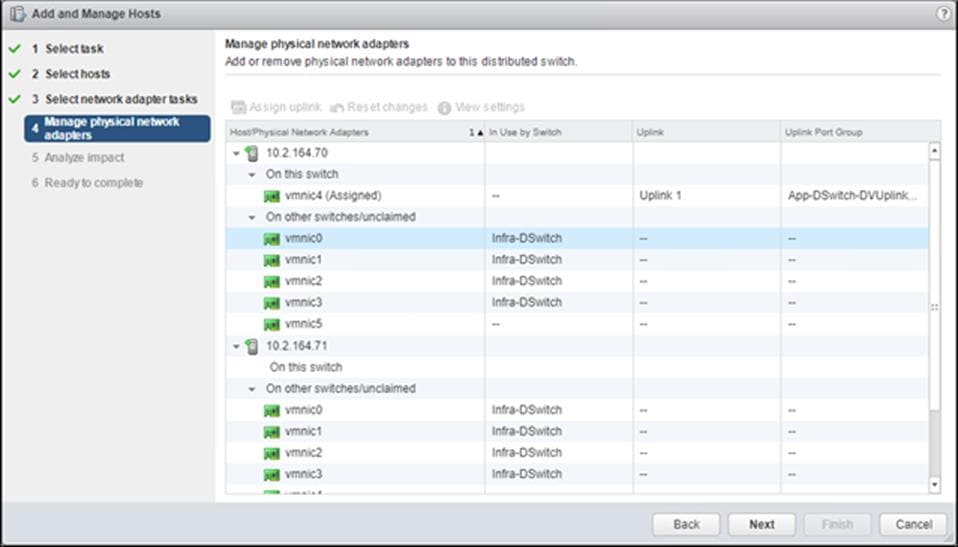Click the Back button

click(x=686, y=524)
